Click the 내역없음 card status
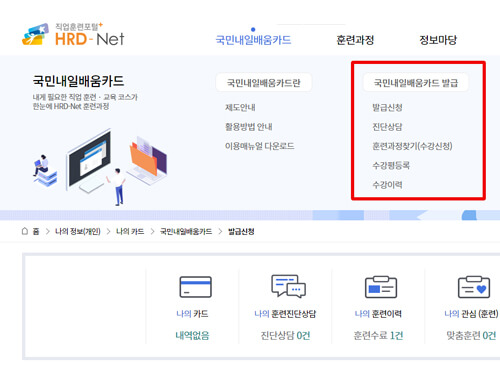This screenshot has width=500, height=370. pyautogui.click(x=192, y=335)
